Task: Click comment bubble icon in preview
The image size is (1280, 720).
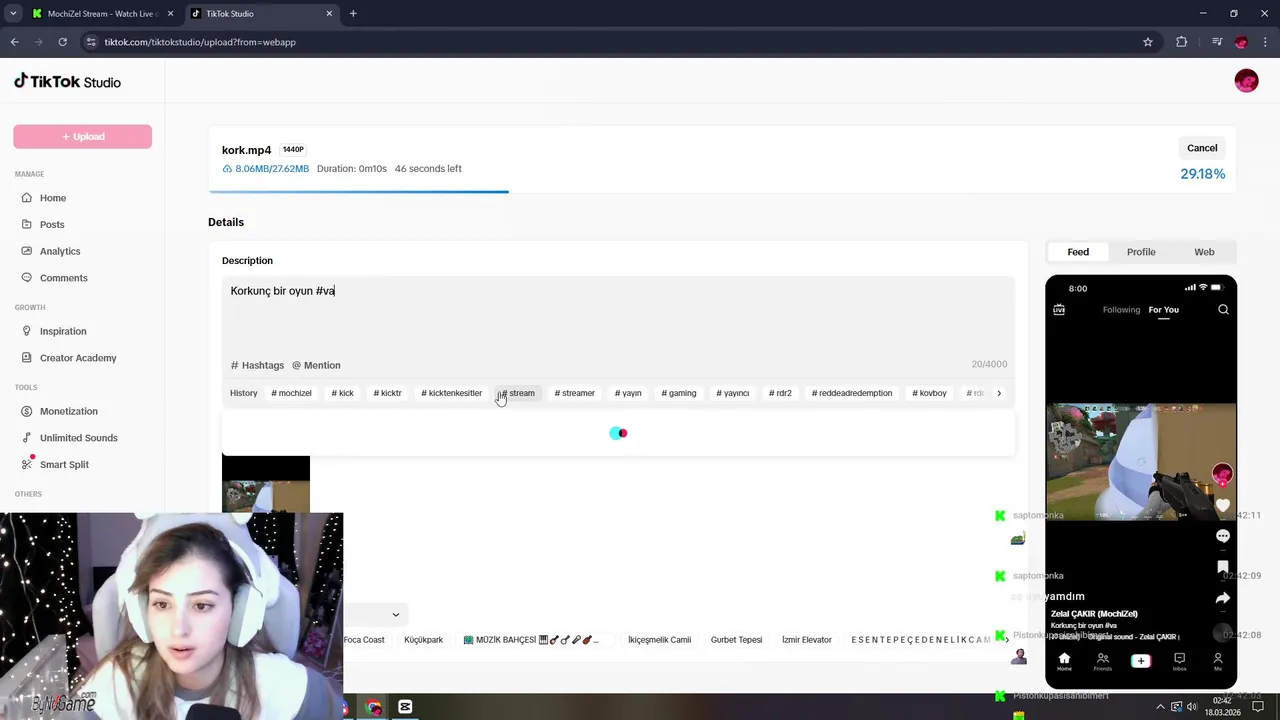Action: (1222, 536)
